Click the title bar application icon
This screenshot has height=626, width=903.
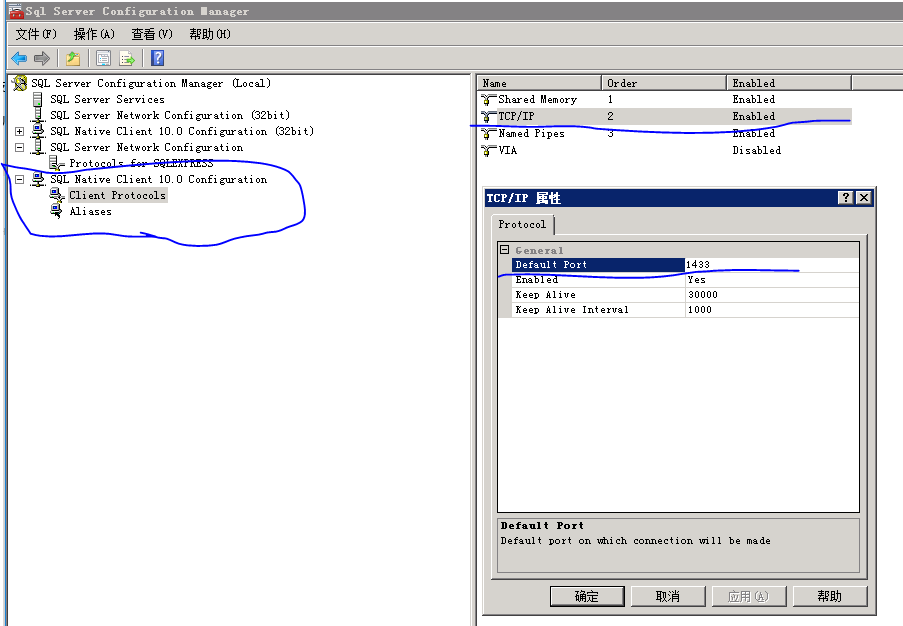point(16,11)
